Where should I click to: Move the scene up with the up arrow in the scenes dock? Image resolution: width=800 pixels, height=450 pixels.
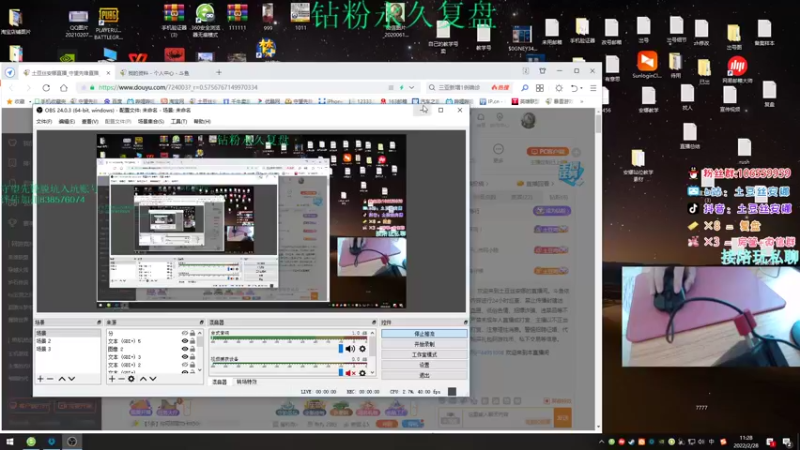[x=62, y=379]
